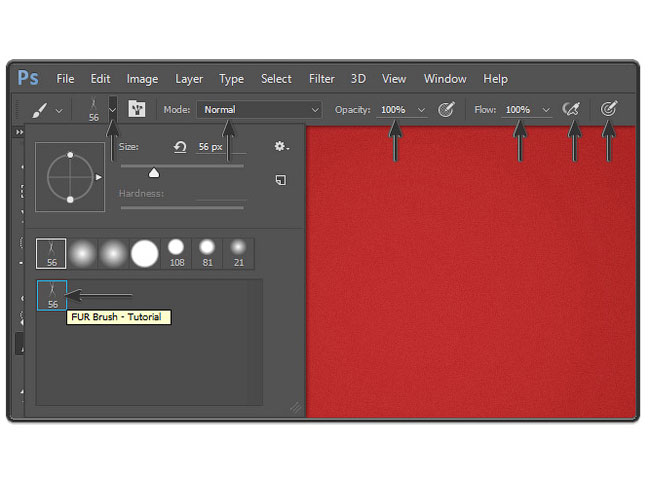Select the FUR Brush - Tutorial preset
The height and width of the screenshot is (478, 650).
tap(52, 295)
